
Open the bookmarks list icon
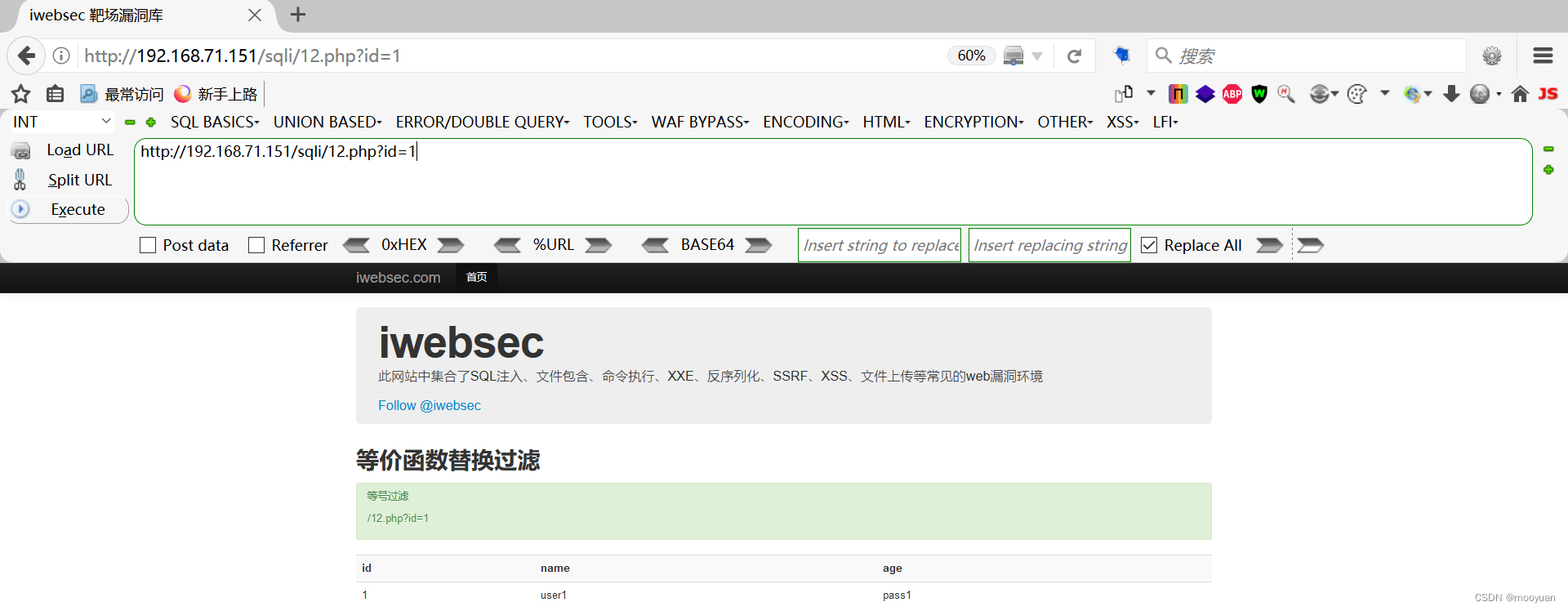click(x=55, y=94)
